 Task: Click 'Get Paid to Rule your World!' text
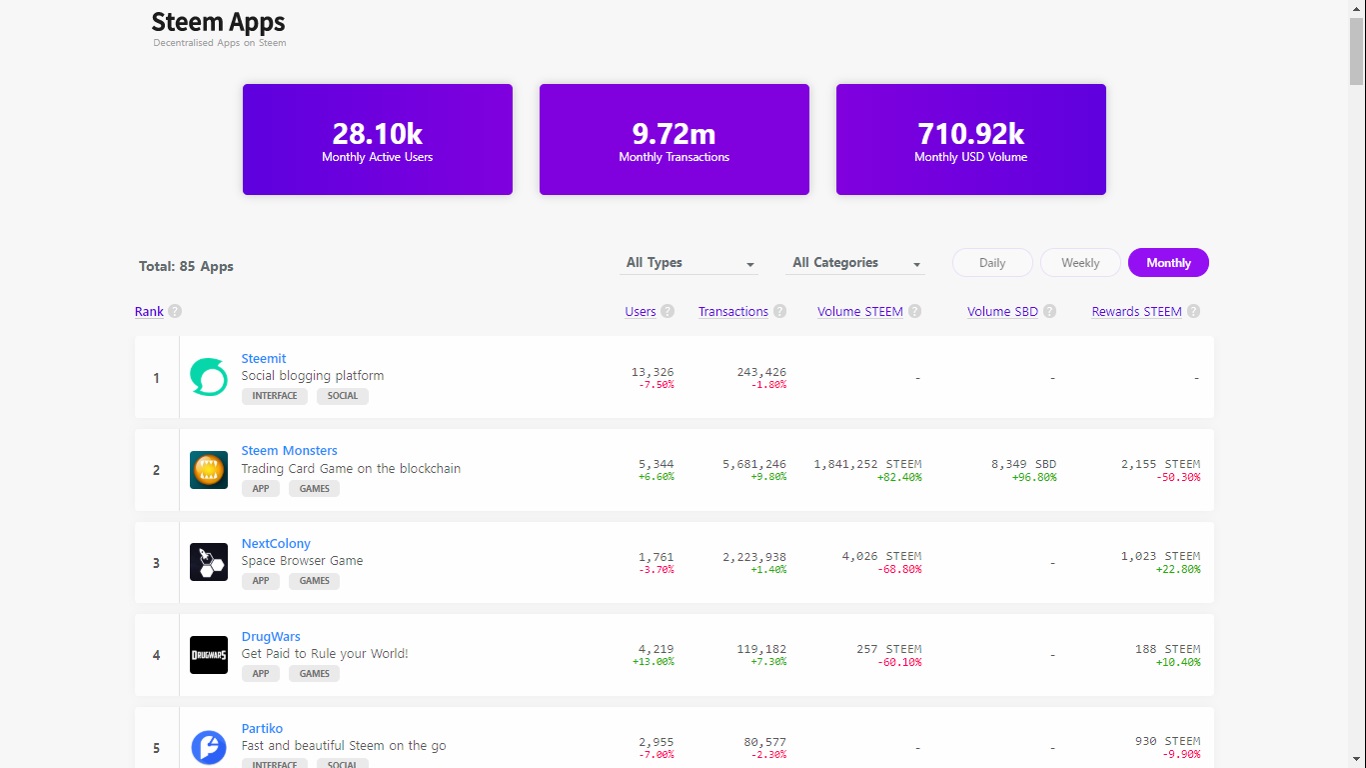[x=325, y=654]
